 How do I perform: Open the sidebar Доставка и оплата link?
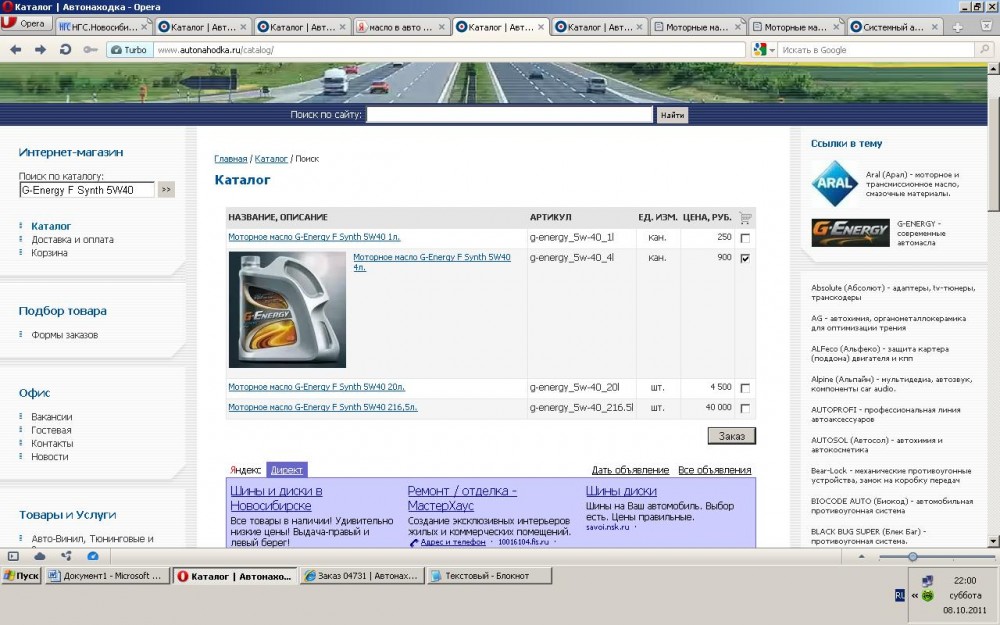73,240
